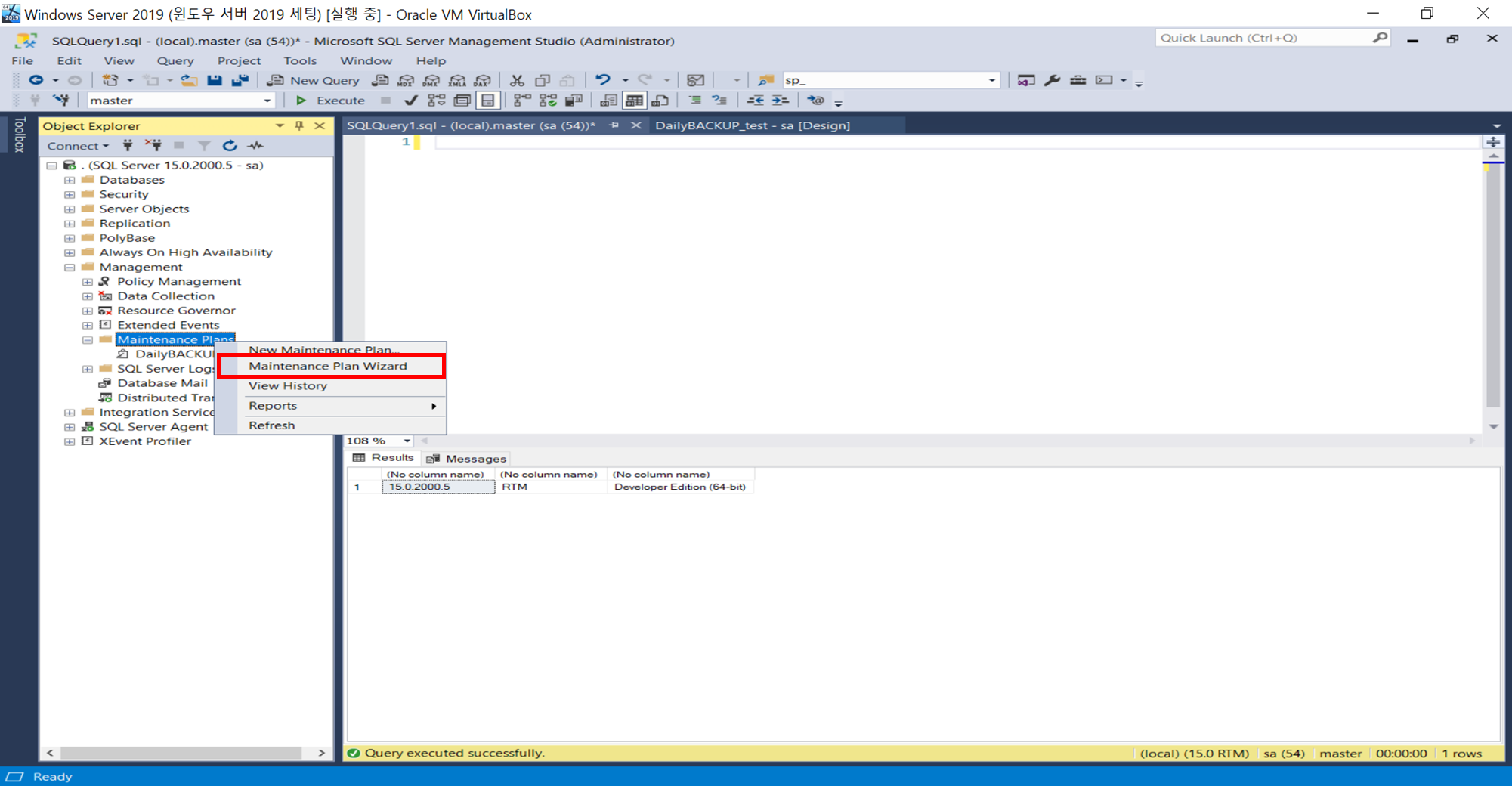Click the Open File folder icon

point(189,80)
